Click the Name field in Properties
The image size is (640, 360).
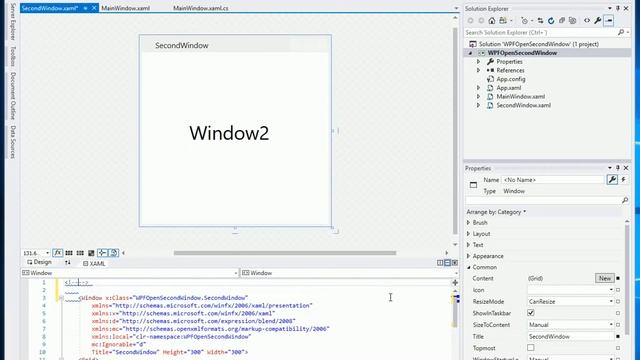553,180
